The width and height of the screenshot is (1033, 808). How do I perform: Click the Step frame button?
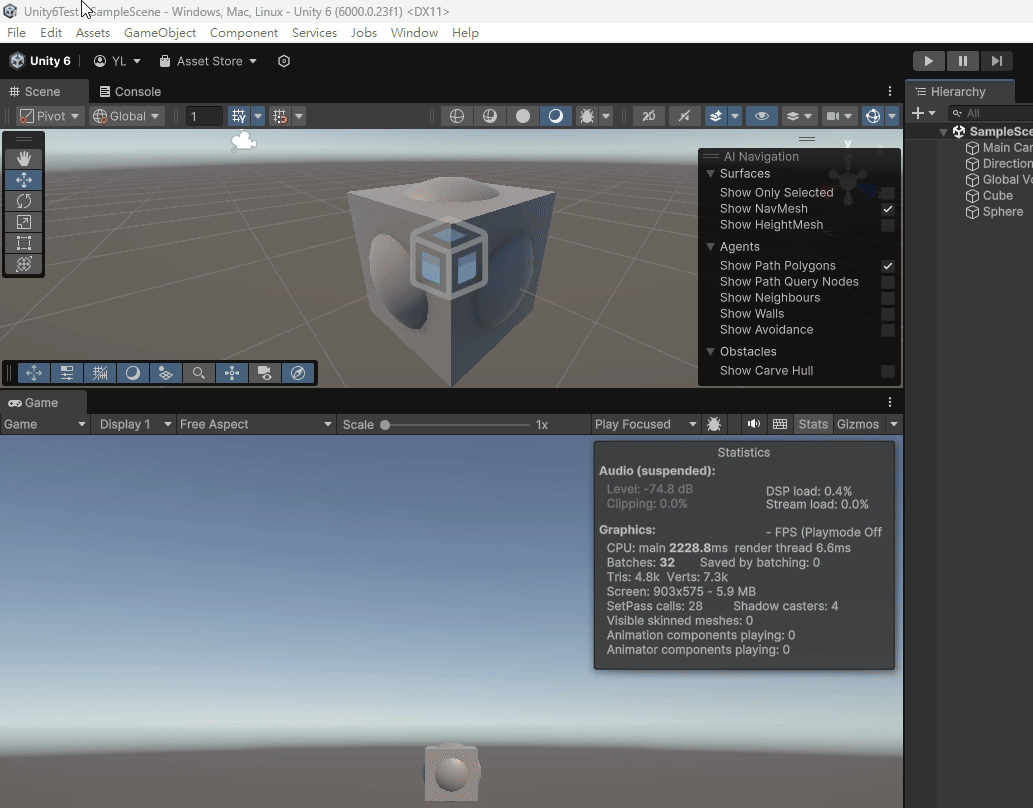996,61
